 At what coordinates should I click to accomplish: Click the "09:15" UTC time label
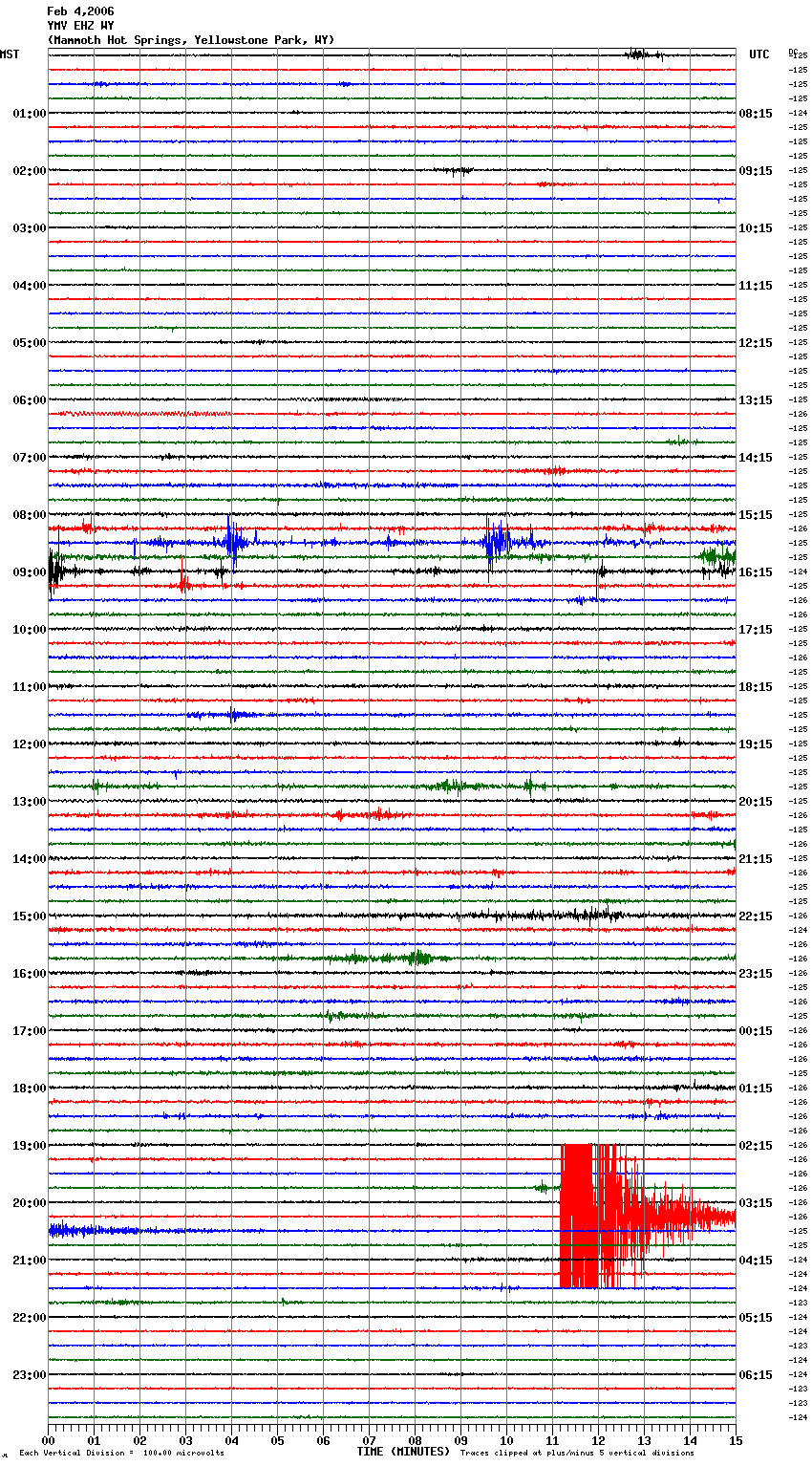[x=756, y=171]
